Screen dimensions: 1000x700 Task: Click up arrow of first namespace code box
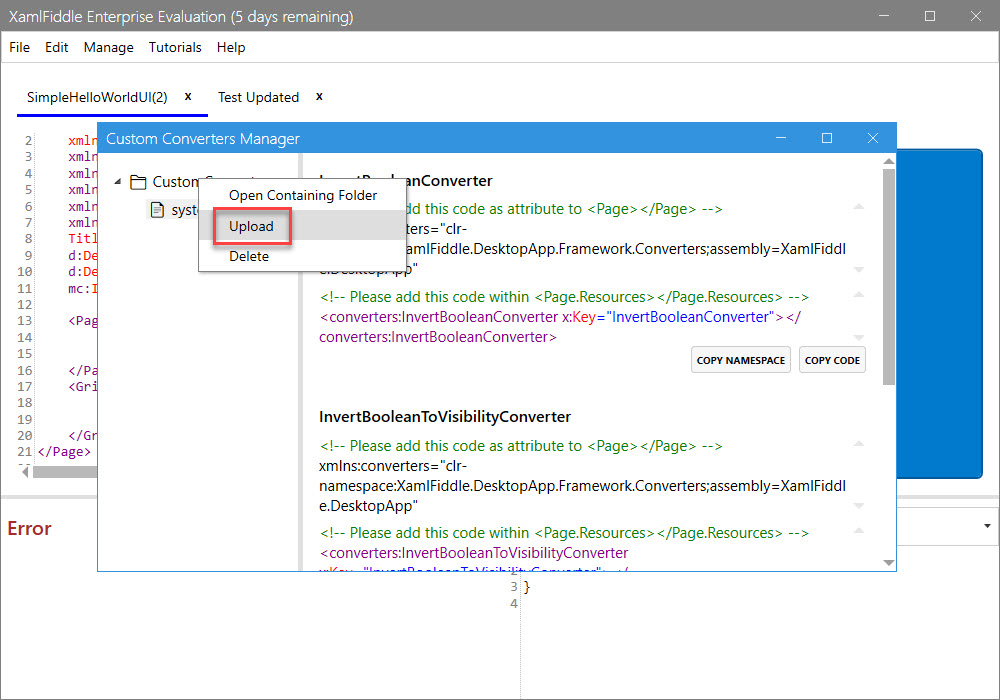click(x=858, y=207)
